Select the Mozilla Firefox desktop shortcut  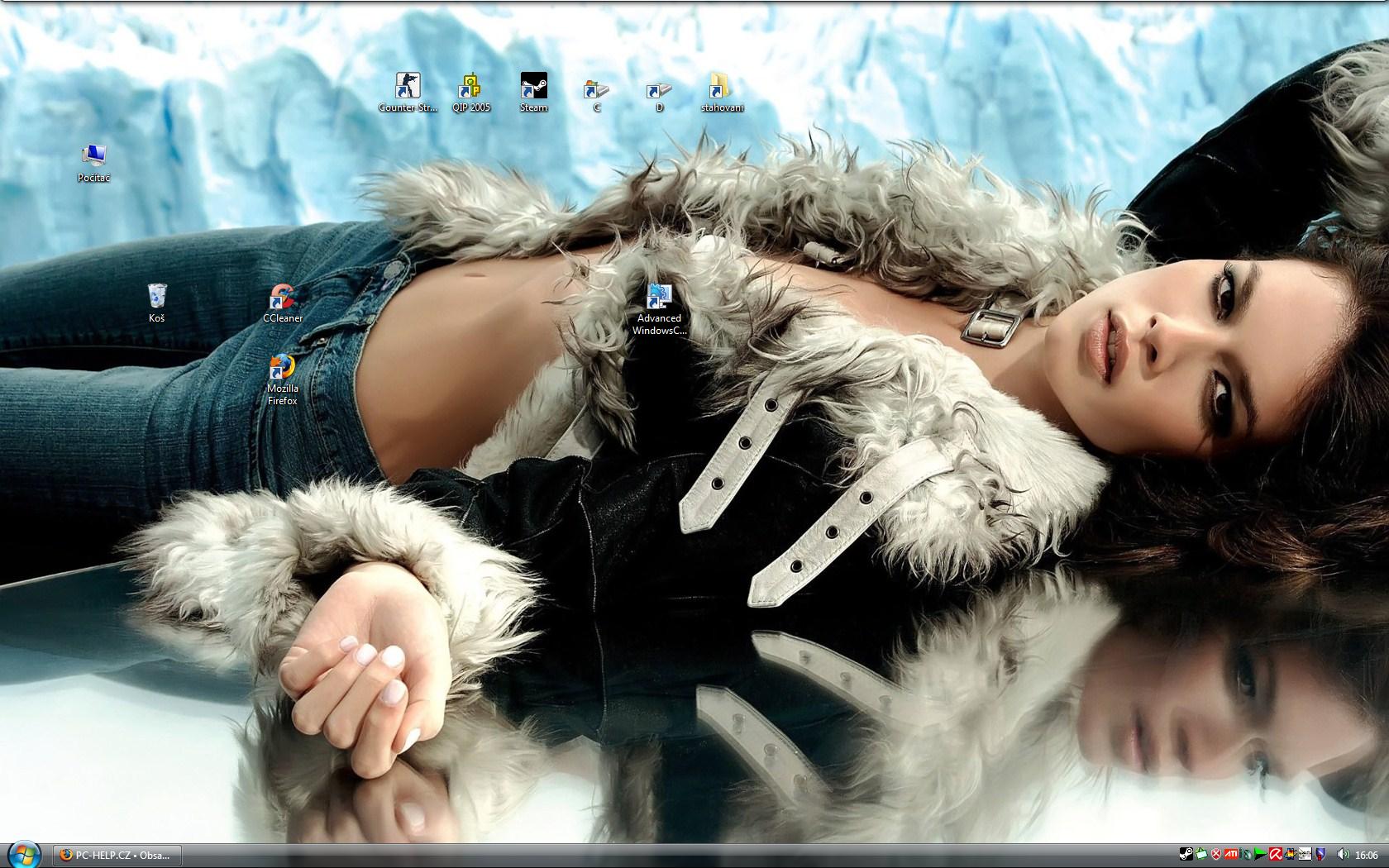[x=282, y=366]
